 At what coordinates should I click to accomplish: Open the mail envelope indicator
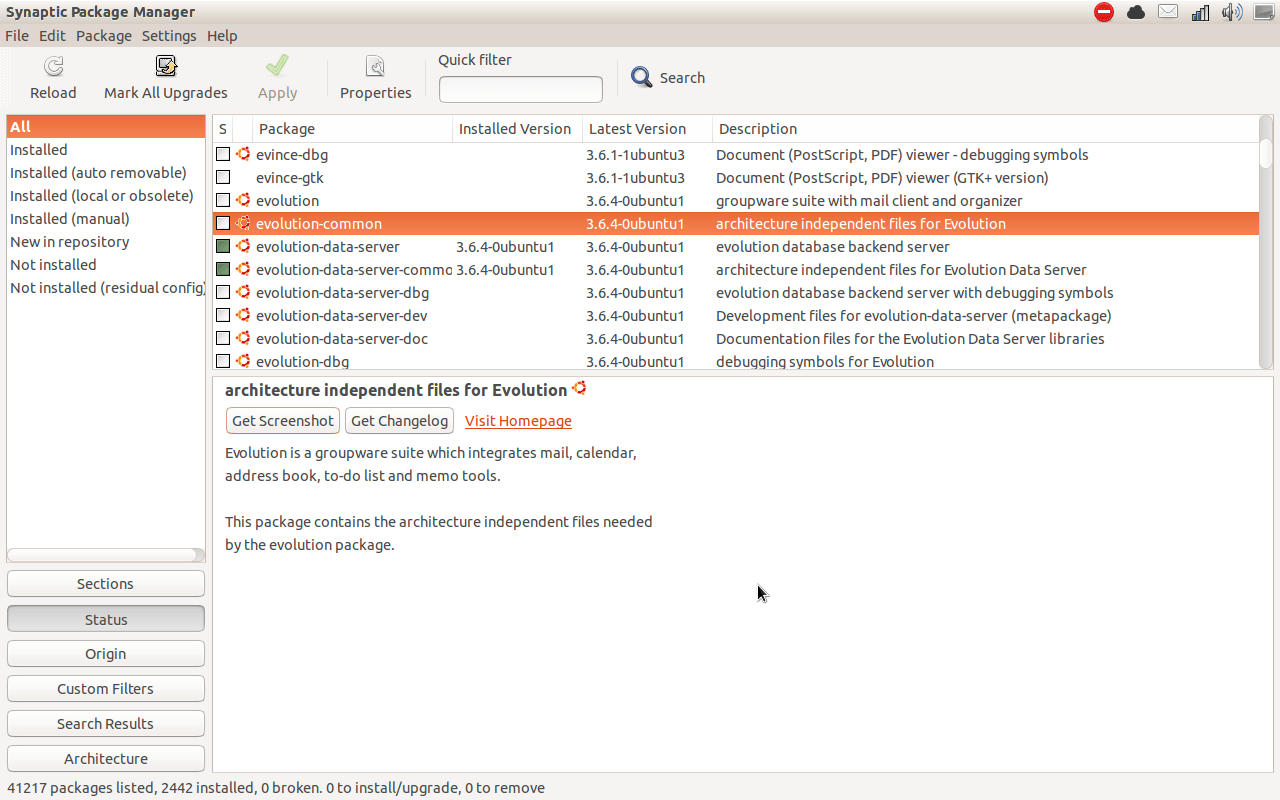(1168, 12)
